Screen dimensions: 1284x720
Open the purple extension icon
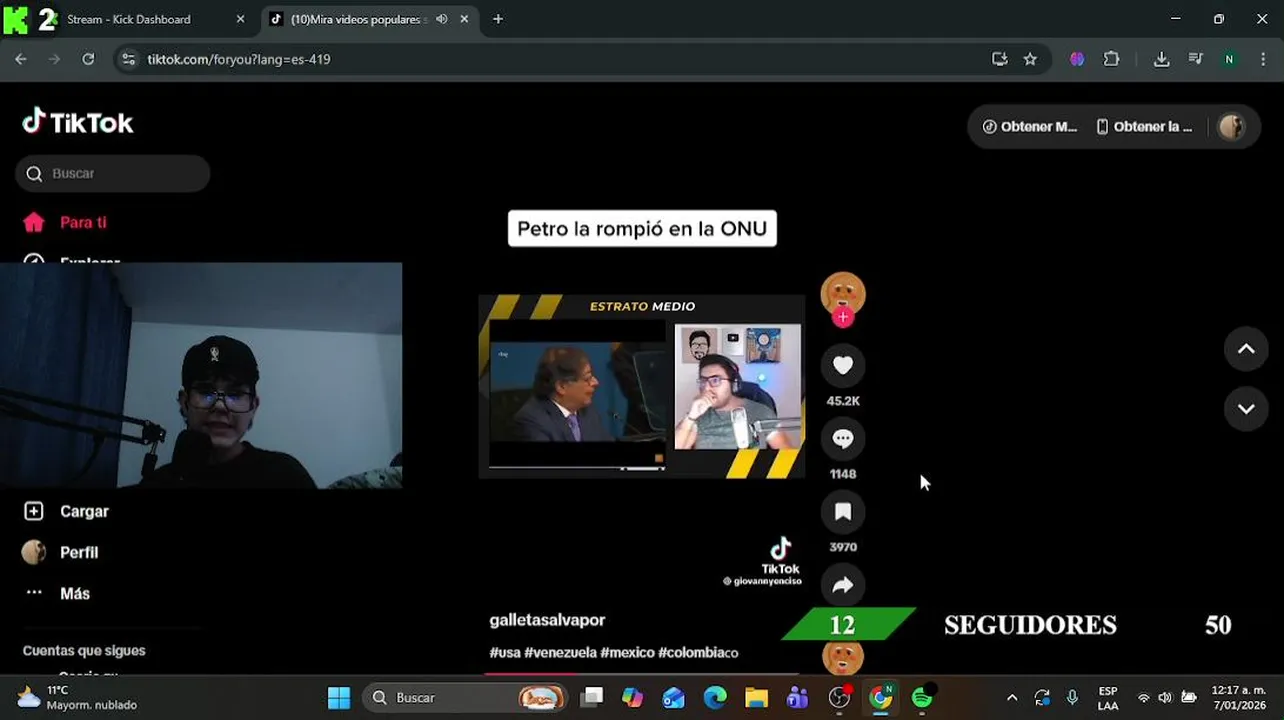click(1077, 59)
